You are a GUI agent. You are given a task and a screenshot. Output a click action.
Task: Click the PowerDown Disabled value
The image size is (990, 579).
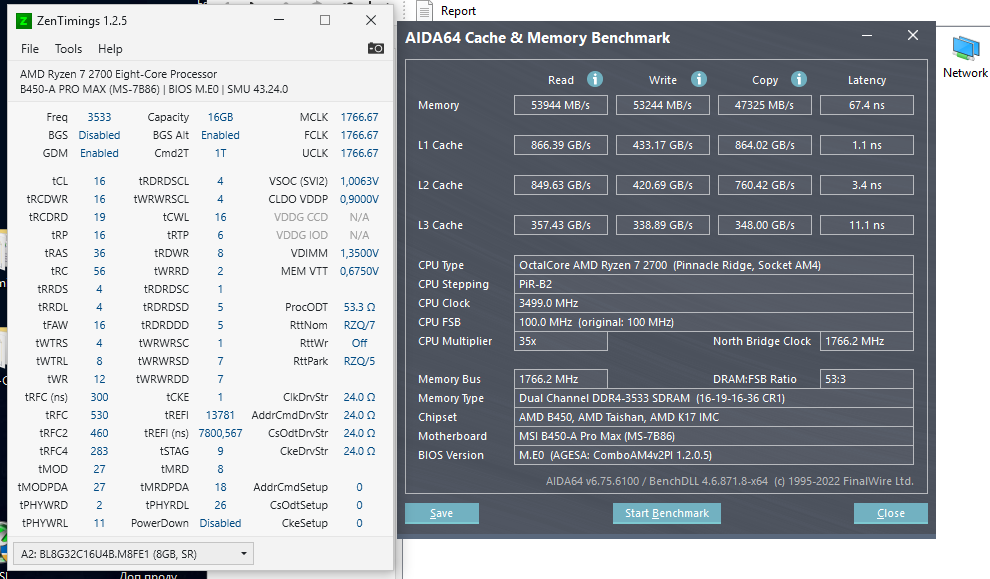click(x=220, y=523)
